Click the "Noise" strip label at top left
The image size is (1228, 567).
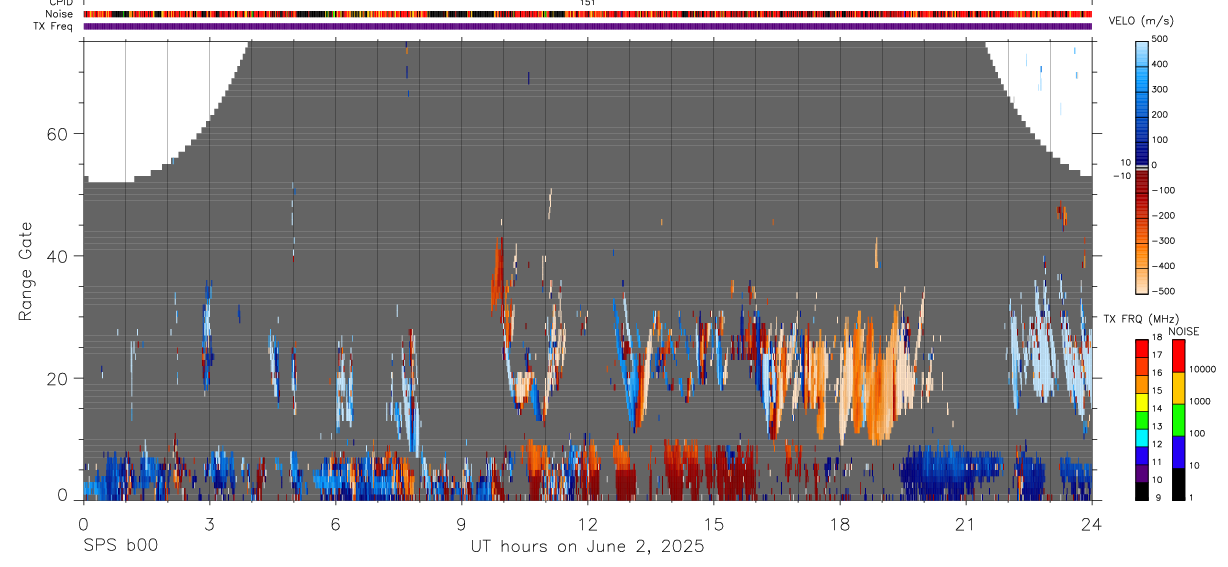60,14
